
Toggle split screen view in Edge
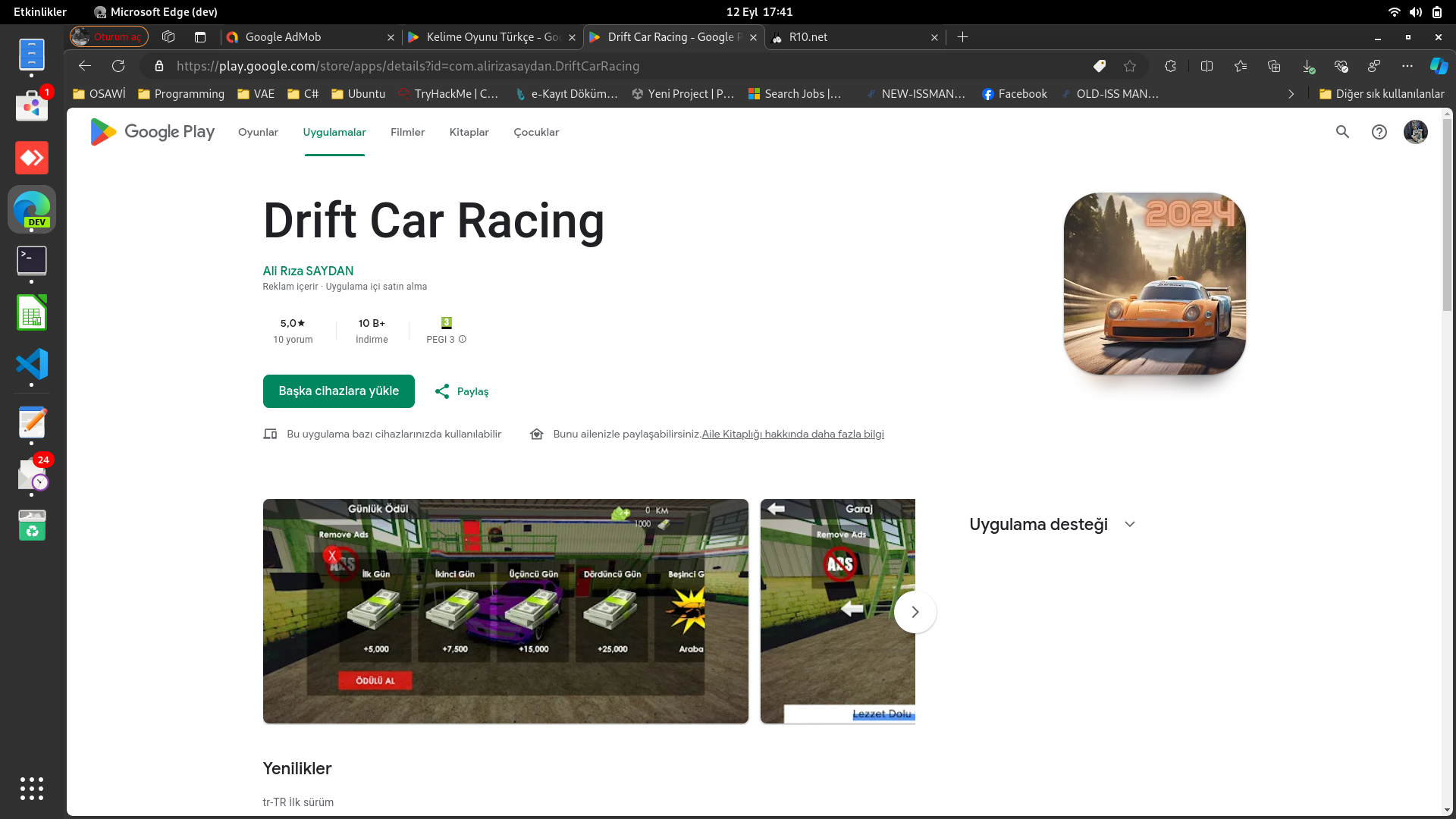pyautogui.click(x=1207, y=66)
